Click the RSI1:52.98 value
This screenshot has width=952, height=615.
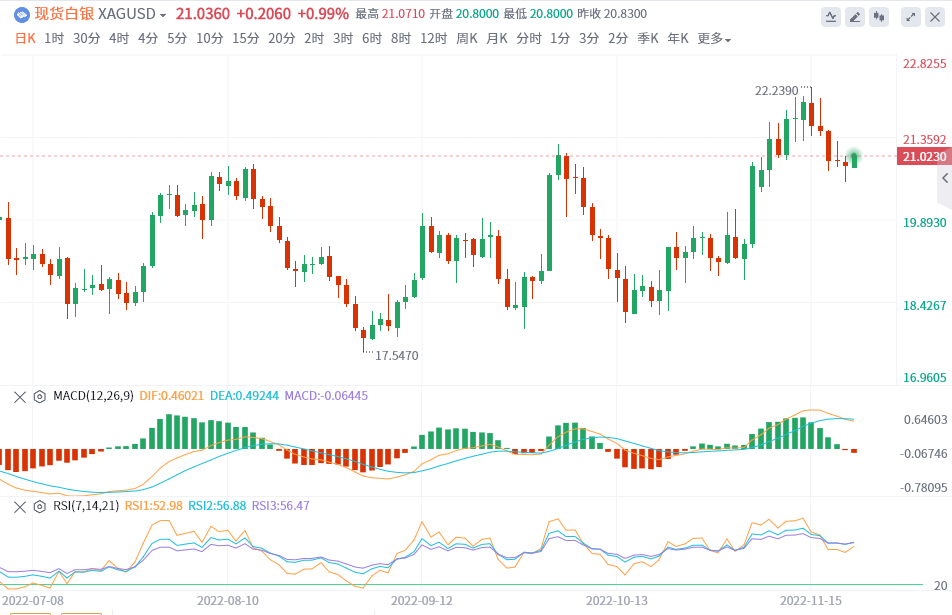(154, 506)
